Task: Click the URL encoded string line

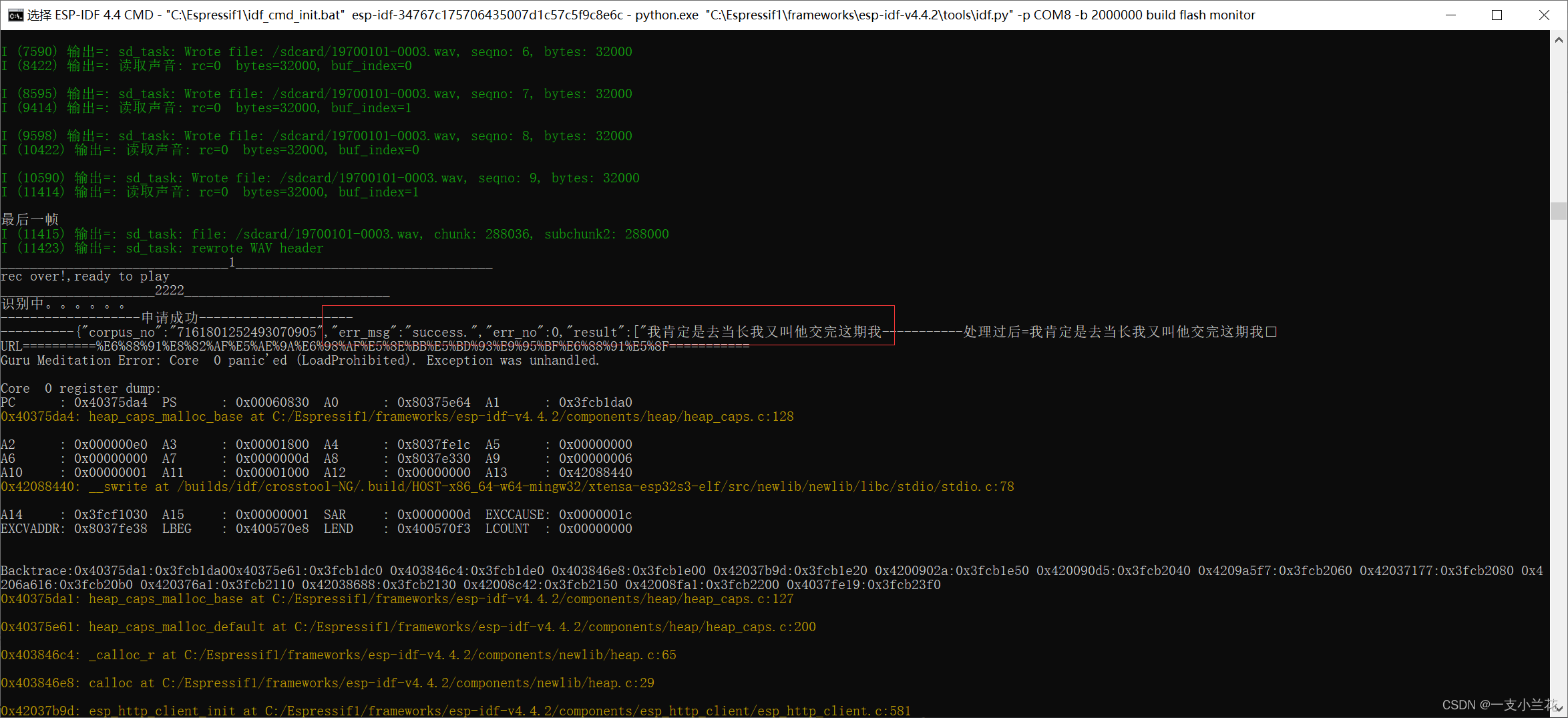Action: click(375, 346)
